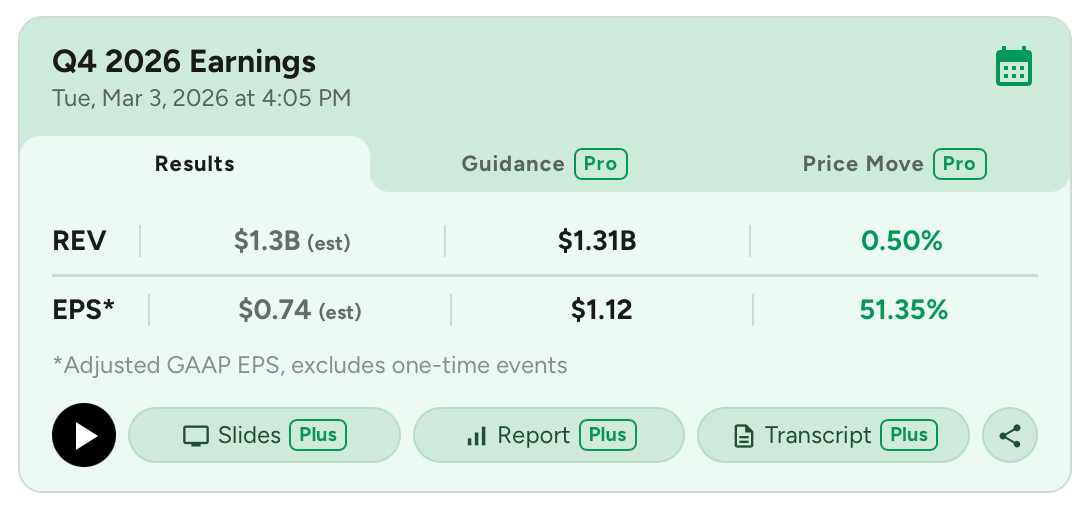Click the Q4 2026 Earnings title
Image resolution: width=1092 pixels, height=514 pixels.
pyautogui.click(x=184, y=62)
